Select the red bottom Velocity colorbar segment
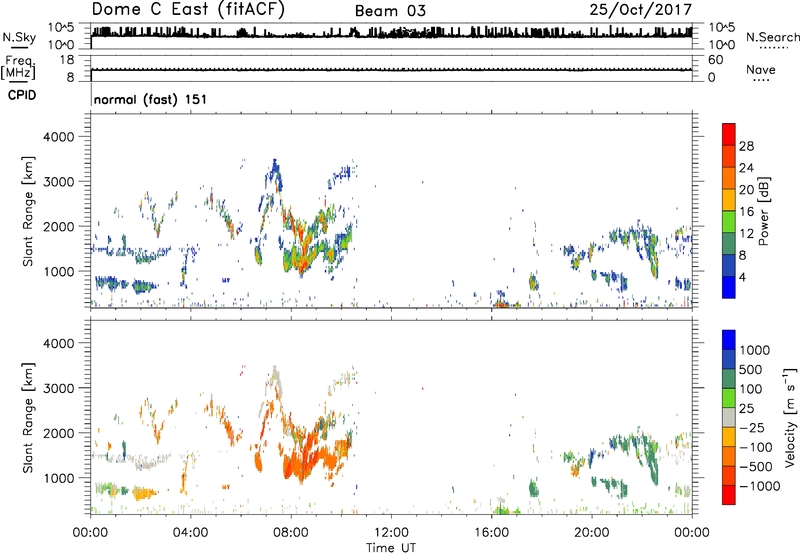This screenshot has width=800, height=554. (729, 495)
